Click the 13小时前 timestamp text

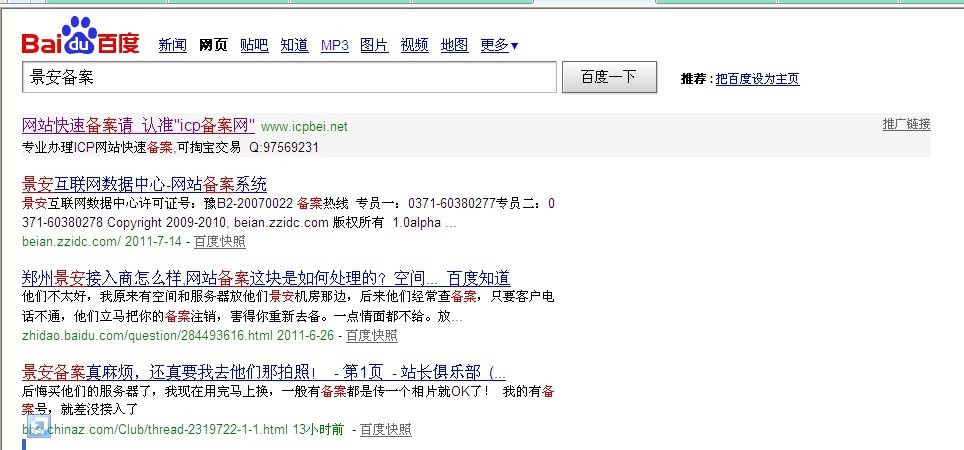[318, 430]
